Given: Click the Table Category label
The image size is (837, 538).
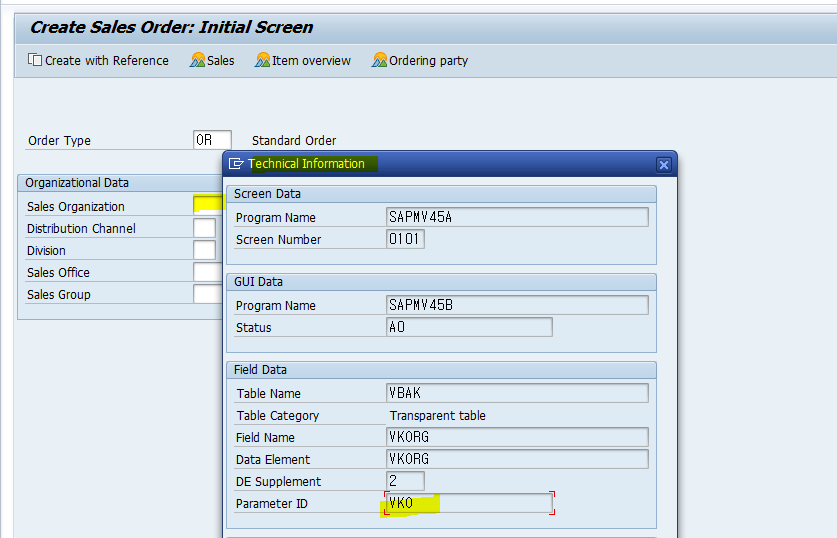Looking at the screenshot, I should [x=278, y=416].
